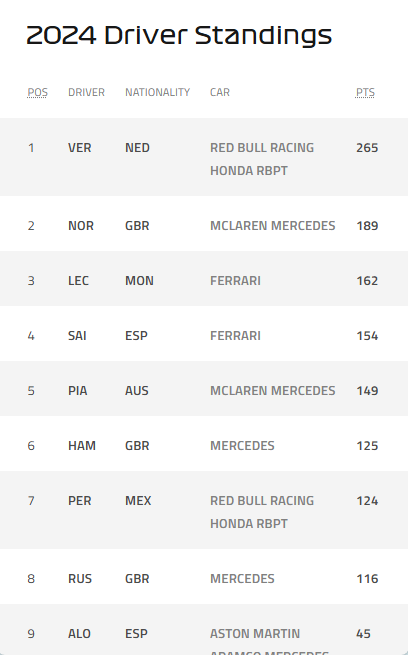The width and height of the screenshot is (408, 655).
Task: Select driver ALO in ninth position
Action: pos(79,634)
